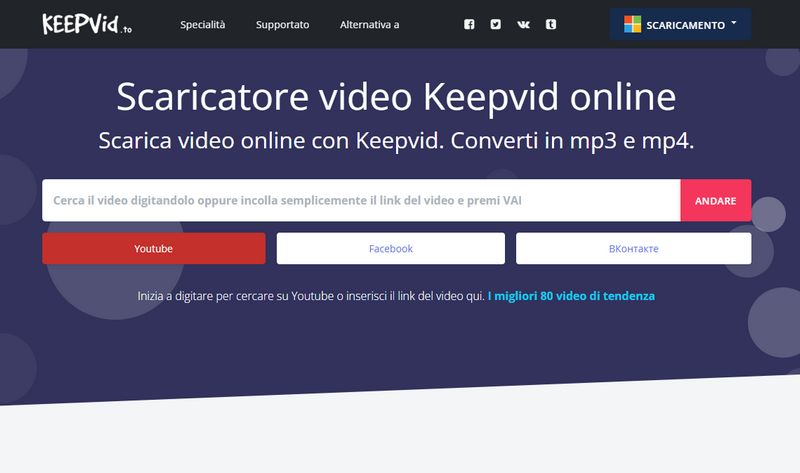Click the Scarica video online con Keepvid subtitle
This screenshot has height=473, width=800.
[x=396, y=140]
